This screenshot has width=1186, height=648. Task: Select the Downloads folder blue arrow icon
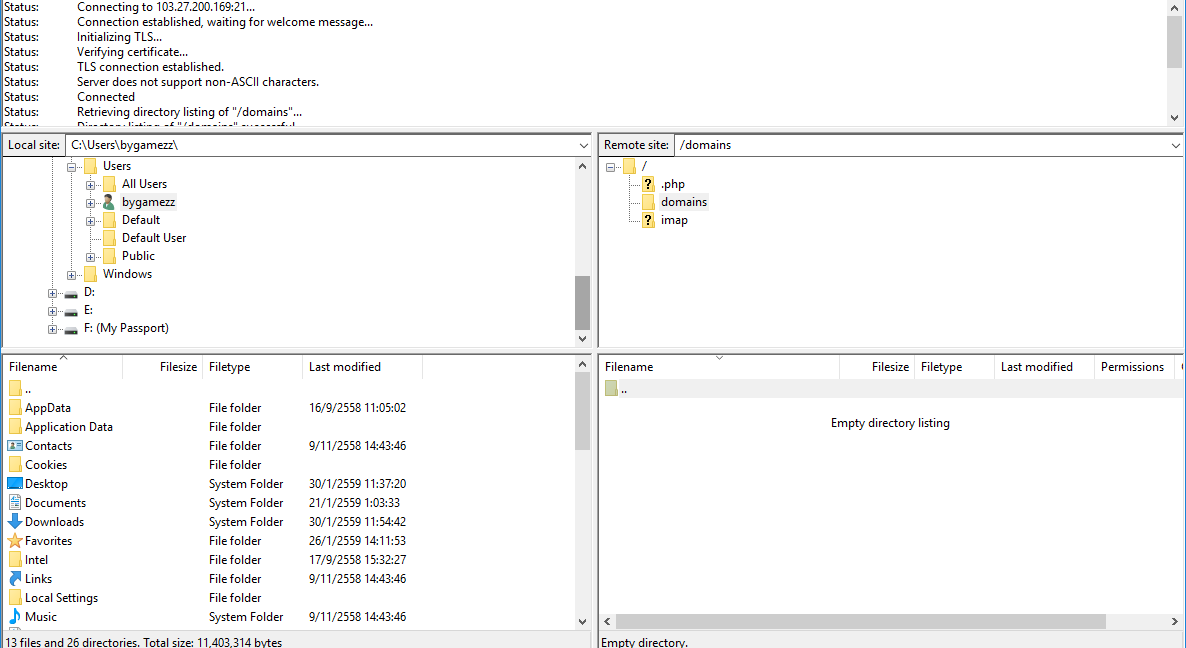point(15,522)
